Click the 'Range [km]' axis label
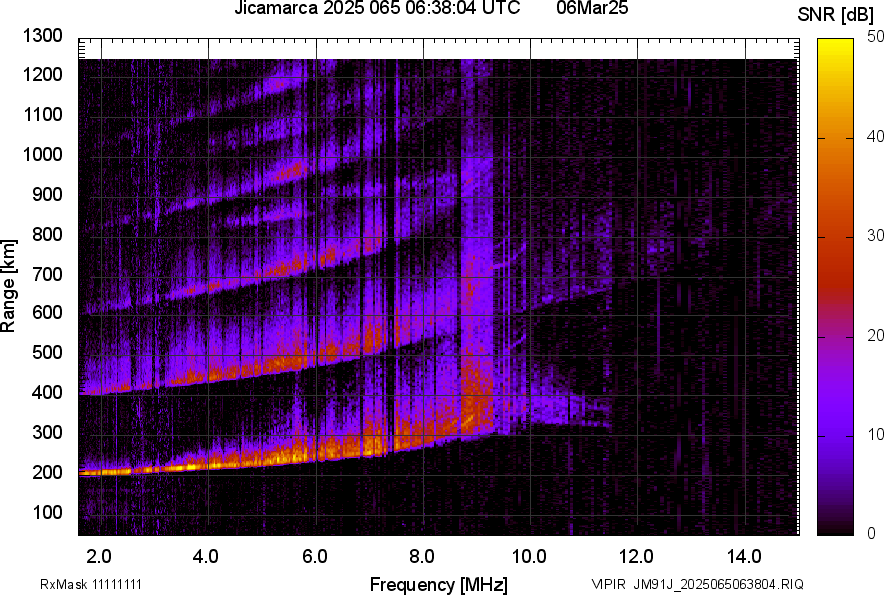884x595 pixels. tap(8, 286)
